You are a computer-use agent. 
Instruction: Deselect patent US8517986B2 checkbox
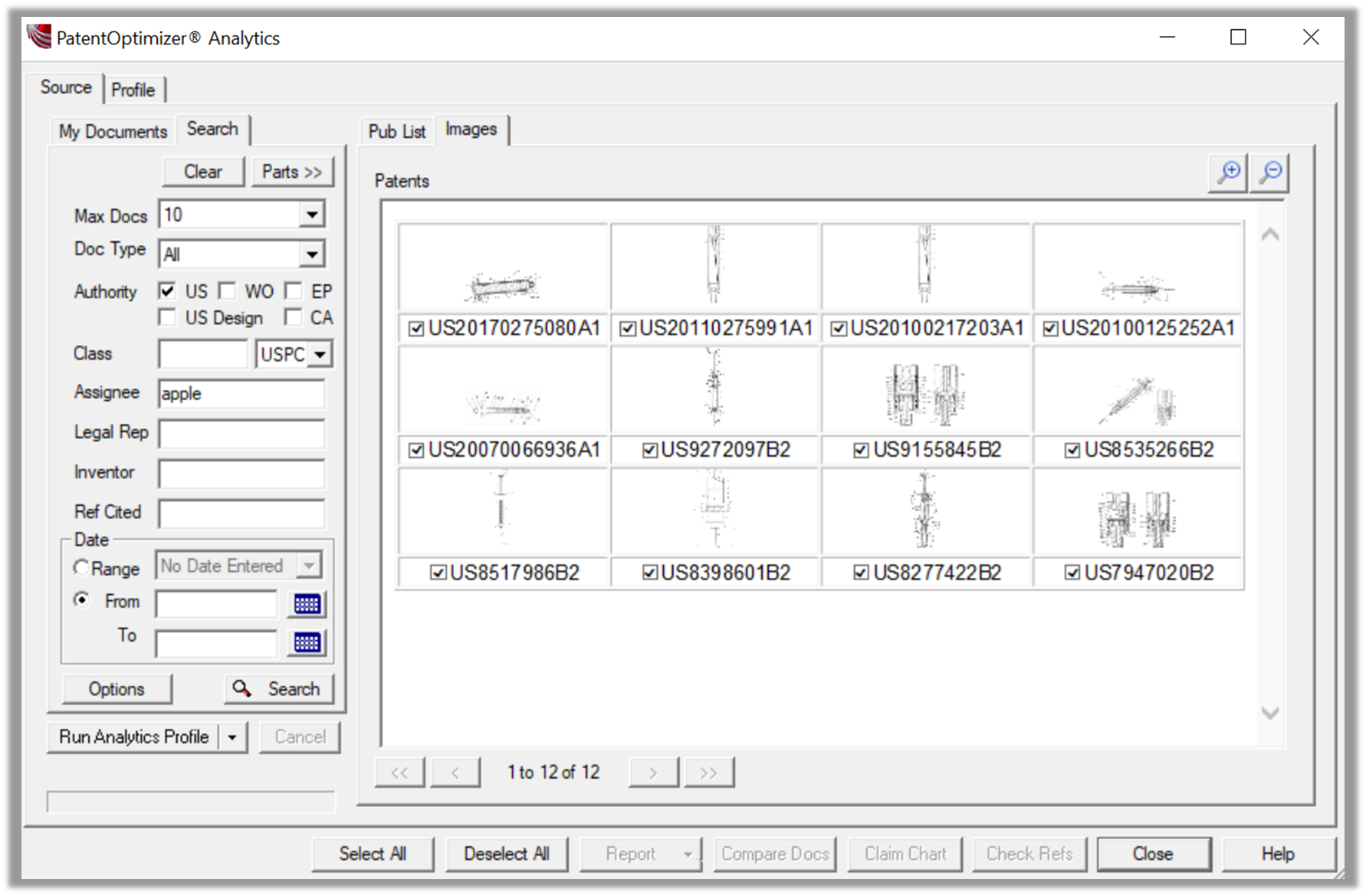tap(438, 573)
